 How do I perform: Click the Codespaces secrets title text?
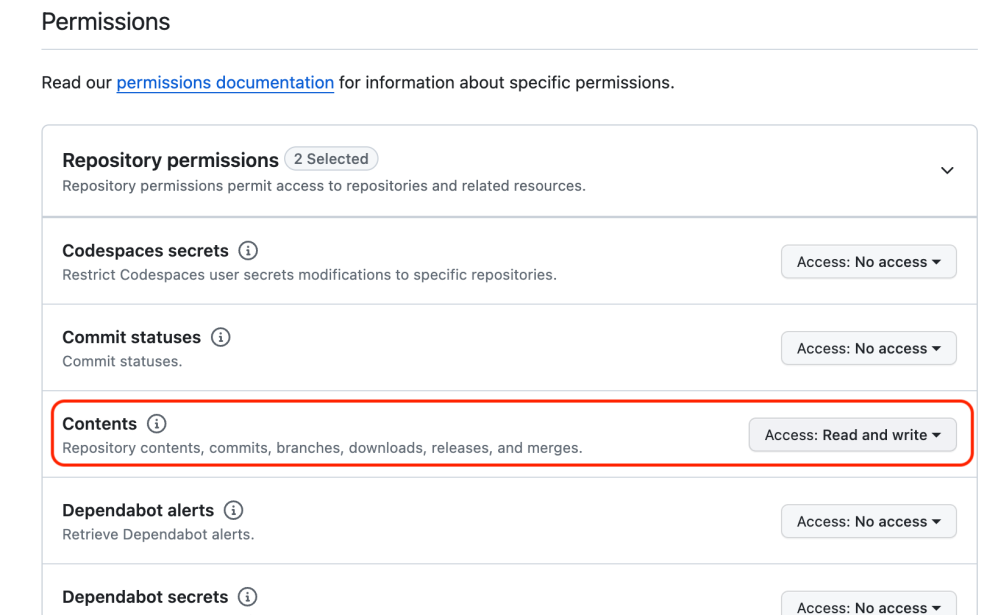pos(145,251)
